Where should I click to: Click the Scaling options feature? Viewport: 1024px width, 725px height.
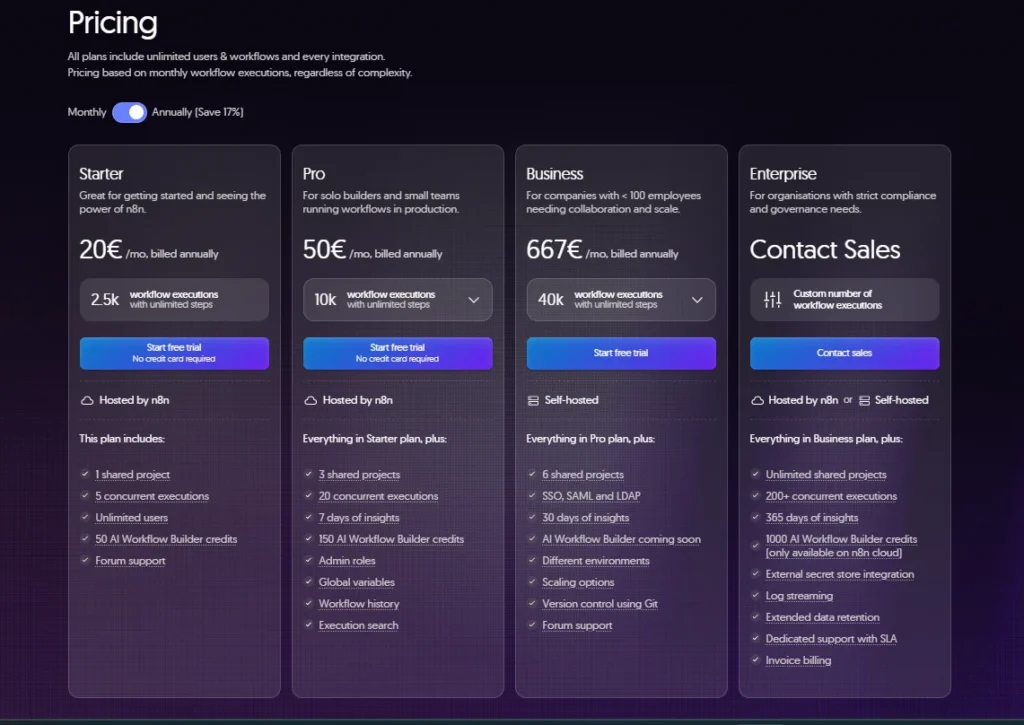point(578,583)
